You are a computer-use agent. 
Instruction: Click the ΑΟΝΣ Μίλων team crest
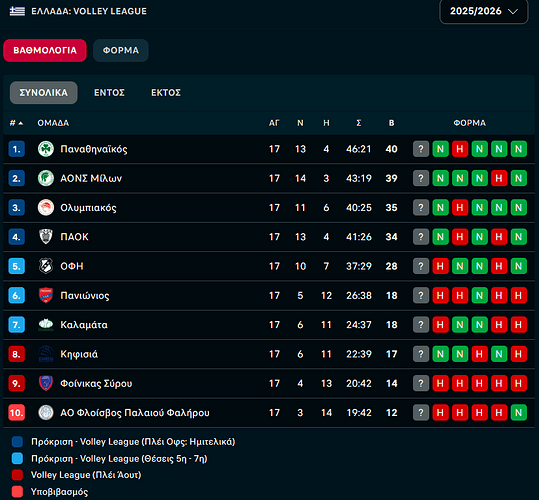46,178
